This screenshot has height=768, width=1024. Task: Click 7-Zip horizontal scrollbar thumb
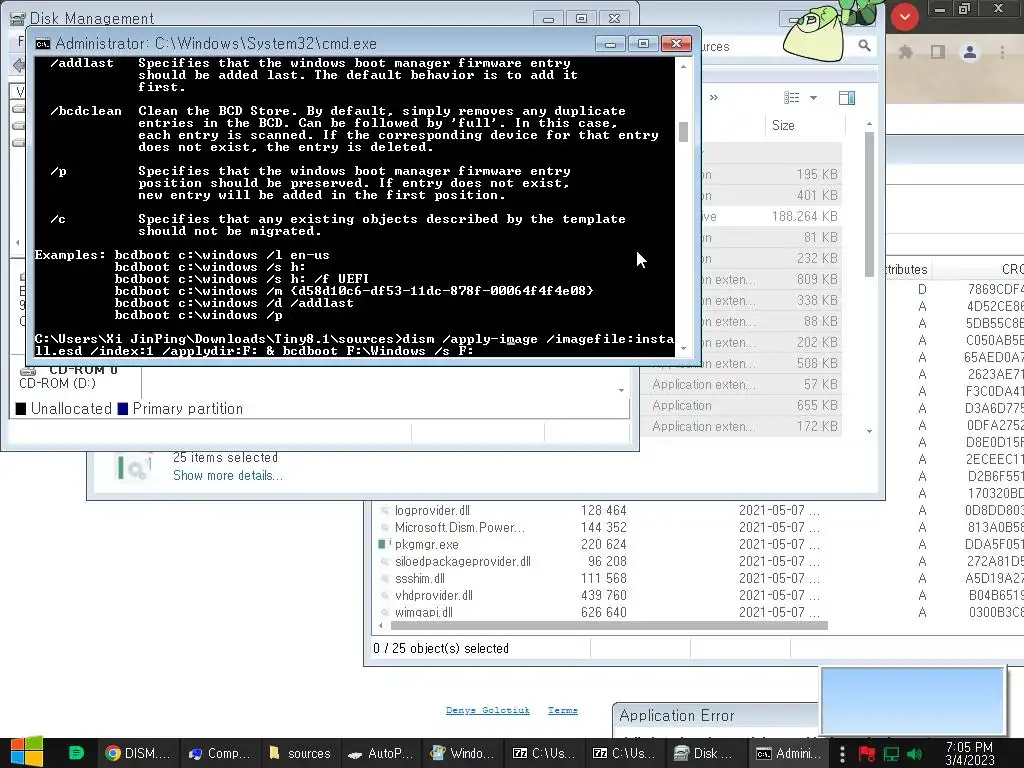(x=609, y=626)
